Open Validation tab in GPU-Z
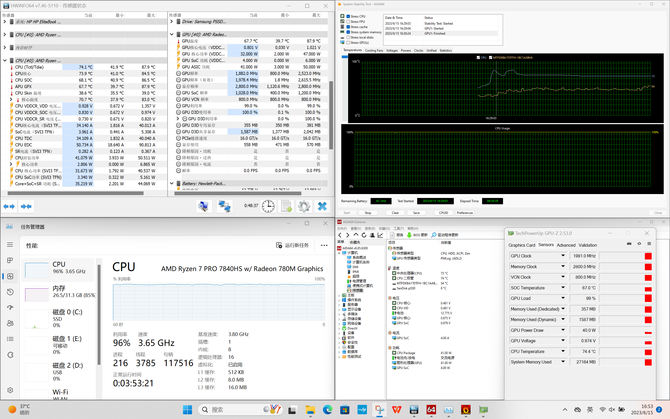Screen dimensions: 670x419 click(x=588, y=245)
